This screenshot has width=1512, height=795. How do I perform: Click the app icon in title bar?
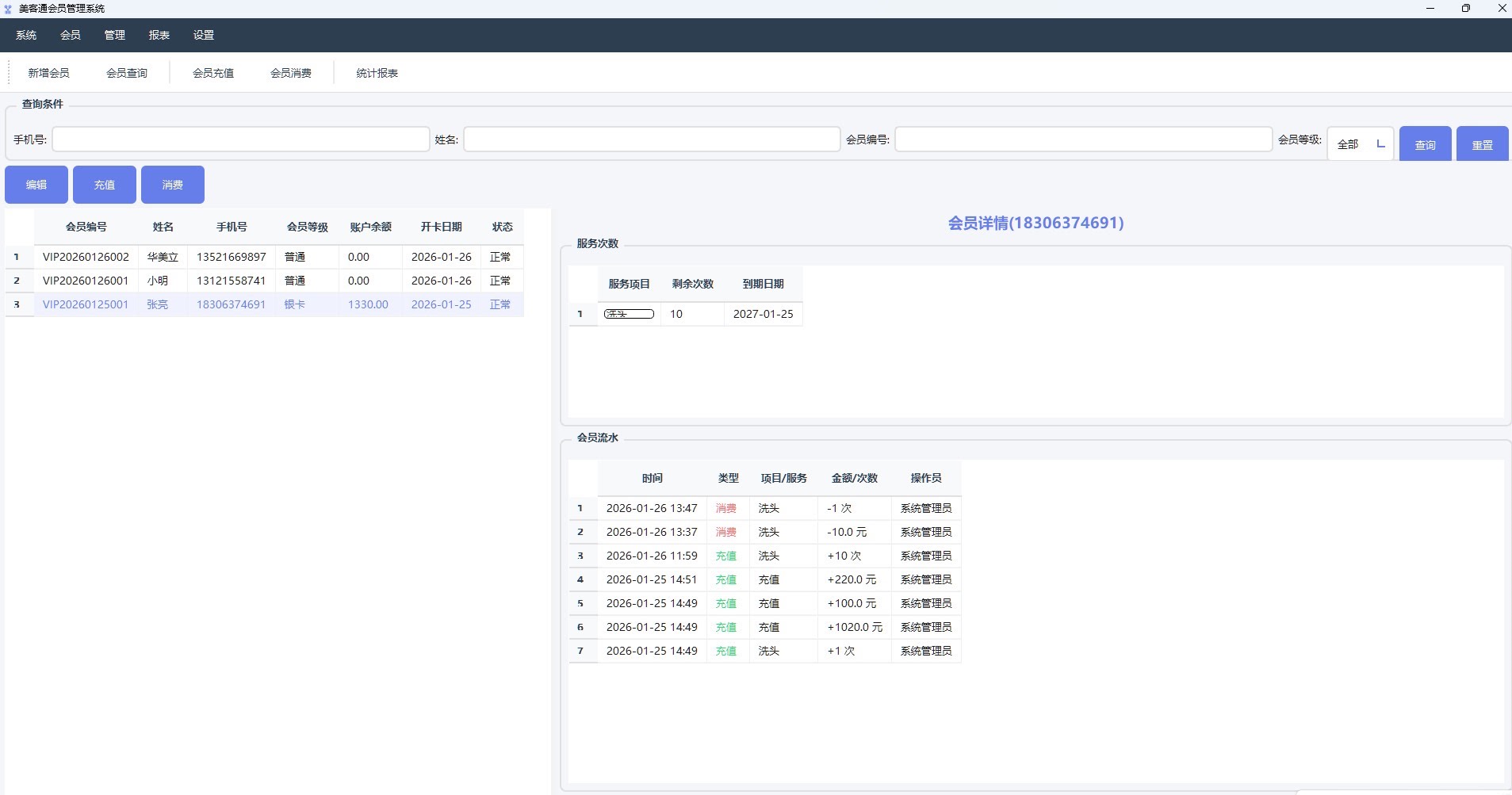tap(8, 9)
